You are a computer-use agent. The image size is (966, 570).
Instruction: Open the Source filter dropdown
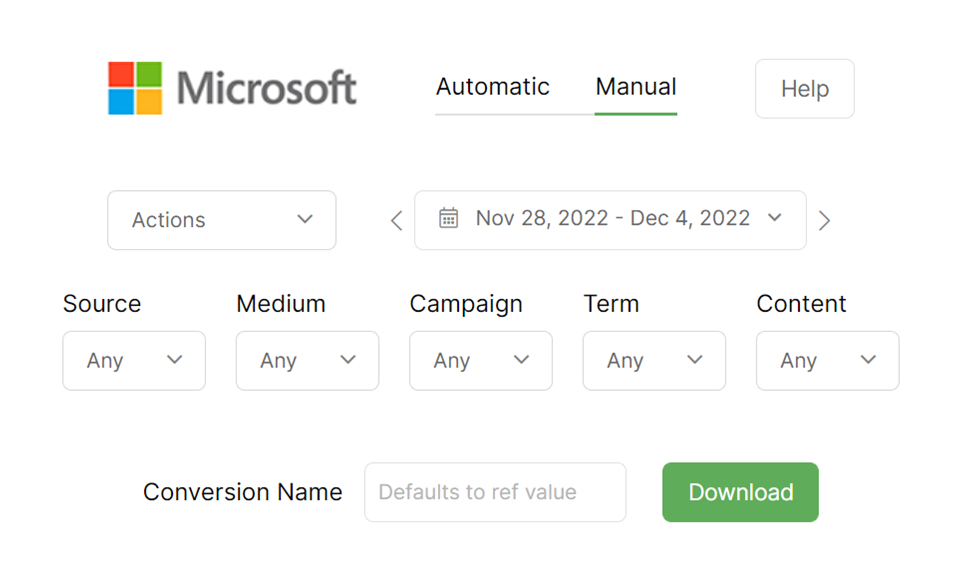[134, 361]
